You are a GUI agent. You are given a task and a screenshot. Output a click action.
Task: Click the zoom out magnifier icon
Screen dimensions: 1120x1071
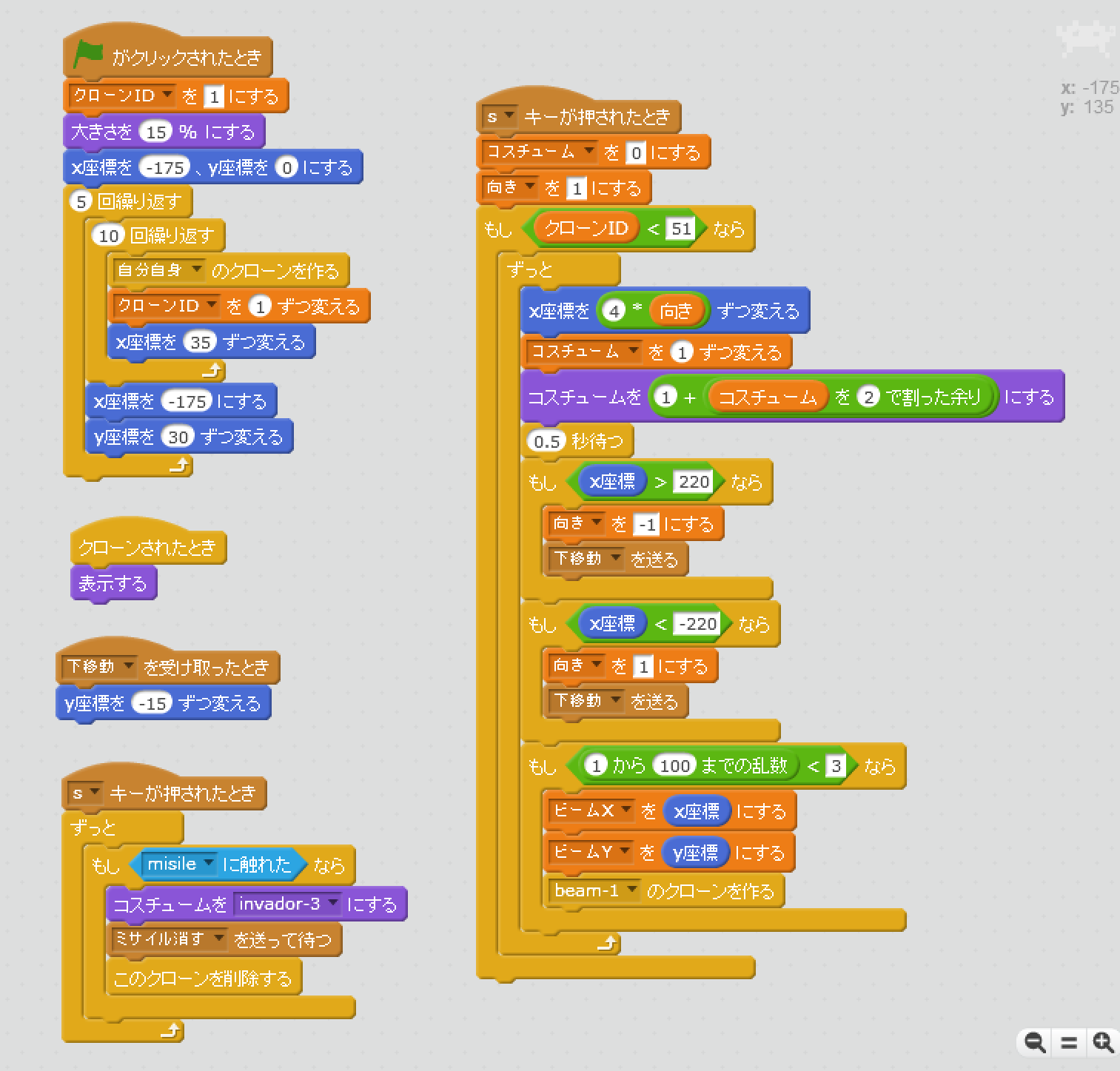pyautogui.click(x=1034, y=1042)
